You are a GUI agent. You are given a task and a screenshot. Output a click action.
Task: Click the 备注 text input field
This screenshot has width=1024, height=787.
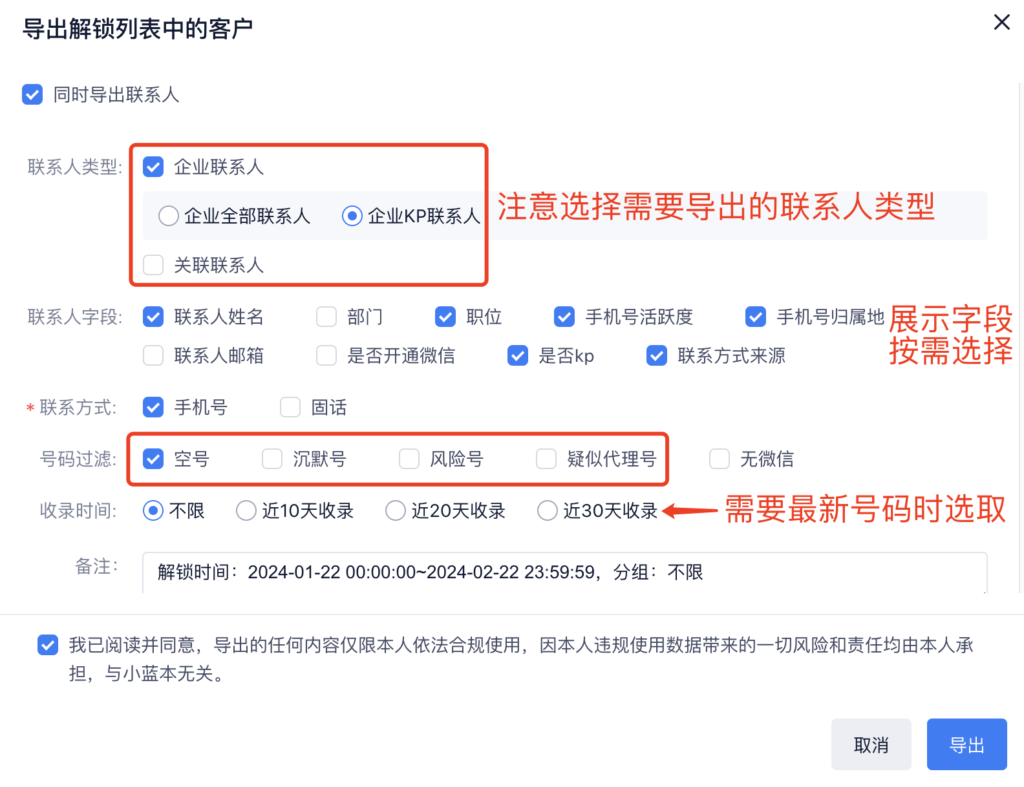[564, 573]
